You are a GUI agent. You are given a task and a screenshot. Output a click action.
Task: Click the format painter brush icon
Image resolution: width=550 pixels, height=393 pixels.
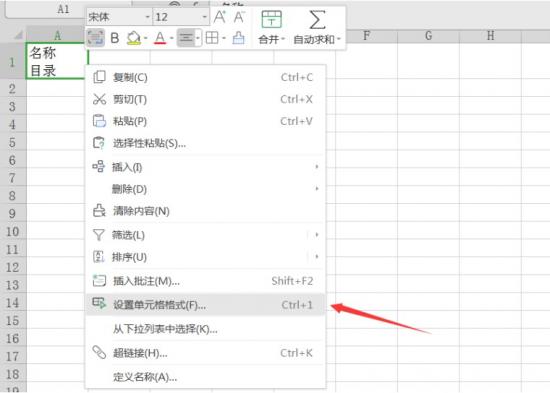click(x=239, y=38)
